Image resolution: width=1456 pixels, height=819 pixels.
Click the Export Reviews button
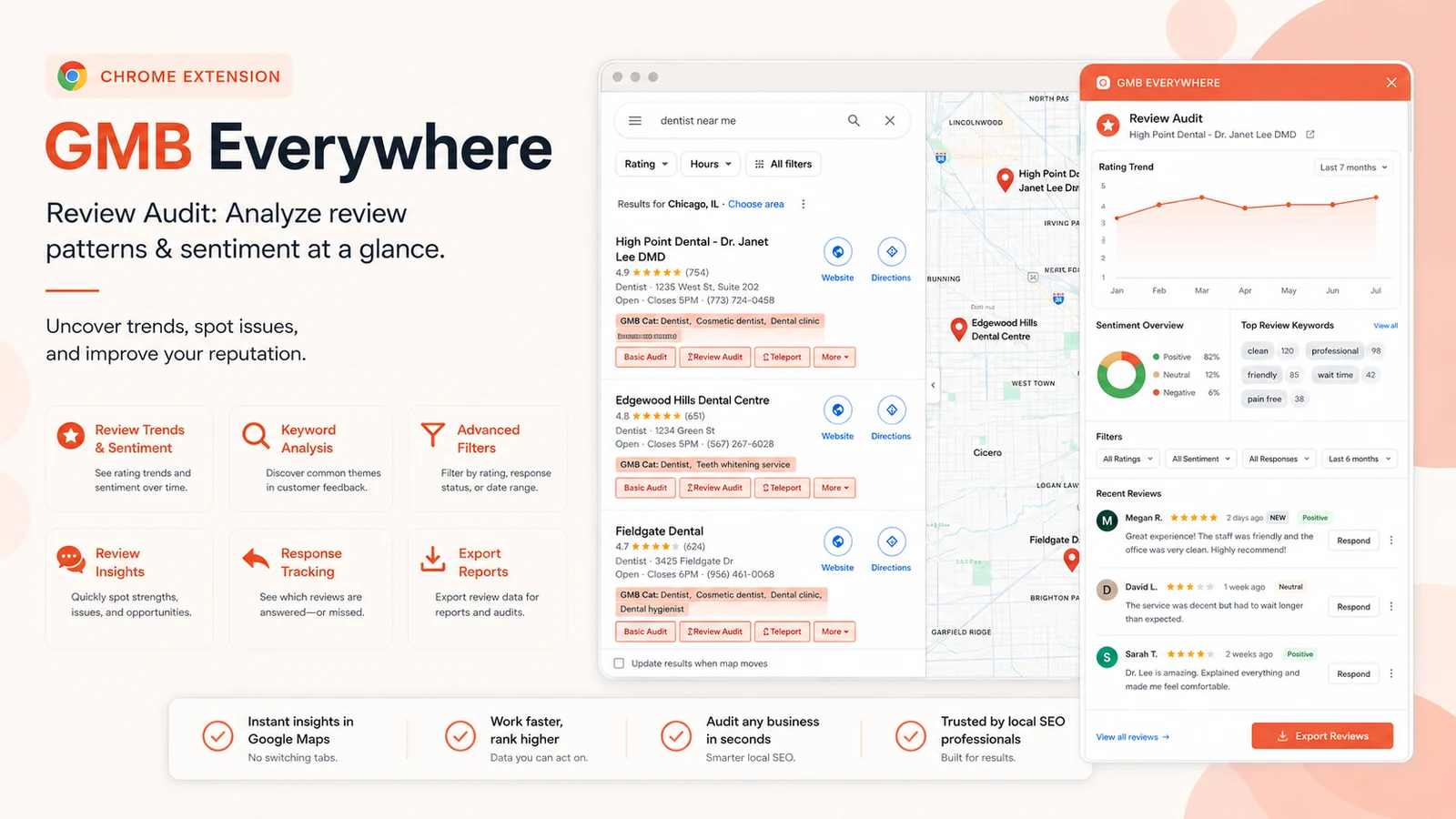click(1322, 736)
